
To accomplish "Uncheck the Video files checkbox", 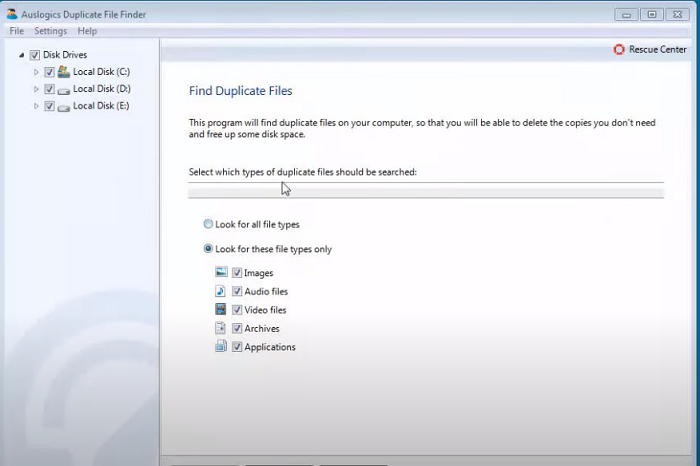I will (237, 310).
